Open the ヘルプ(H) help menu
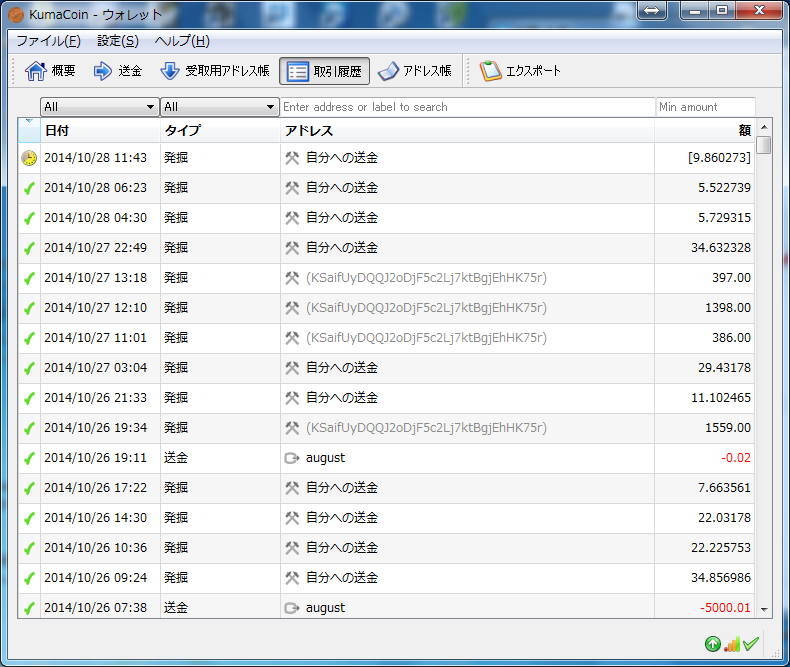Image resolution: width=790 pixels, height=667 pixels. [182, 41]
